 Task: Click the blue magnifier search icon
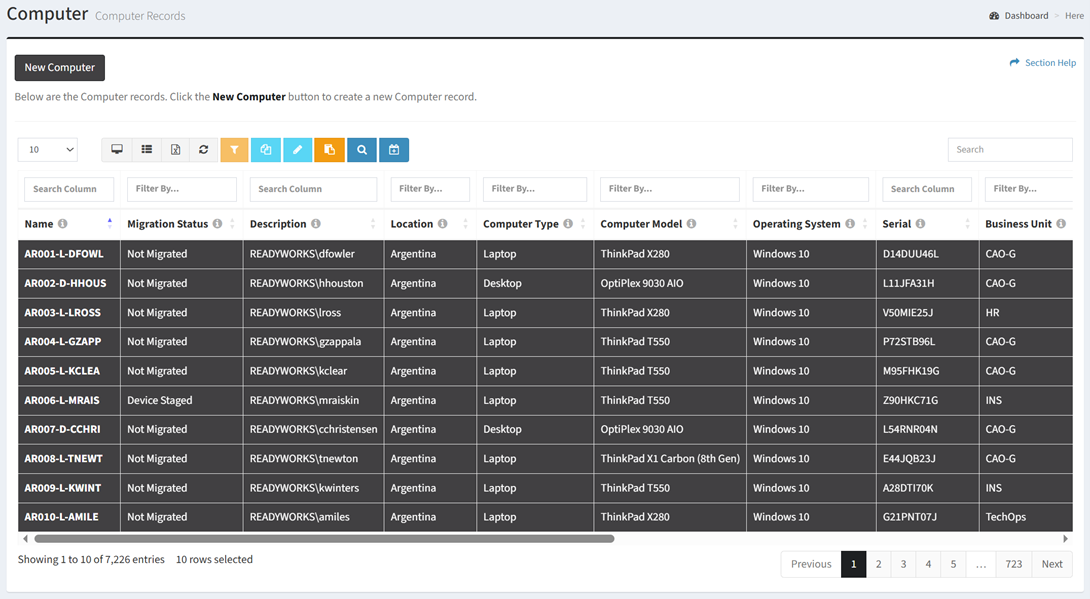coord(362,150)
